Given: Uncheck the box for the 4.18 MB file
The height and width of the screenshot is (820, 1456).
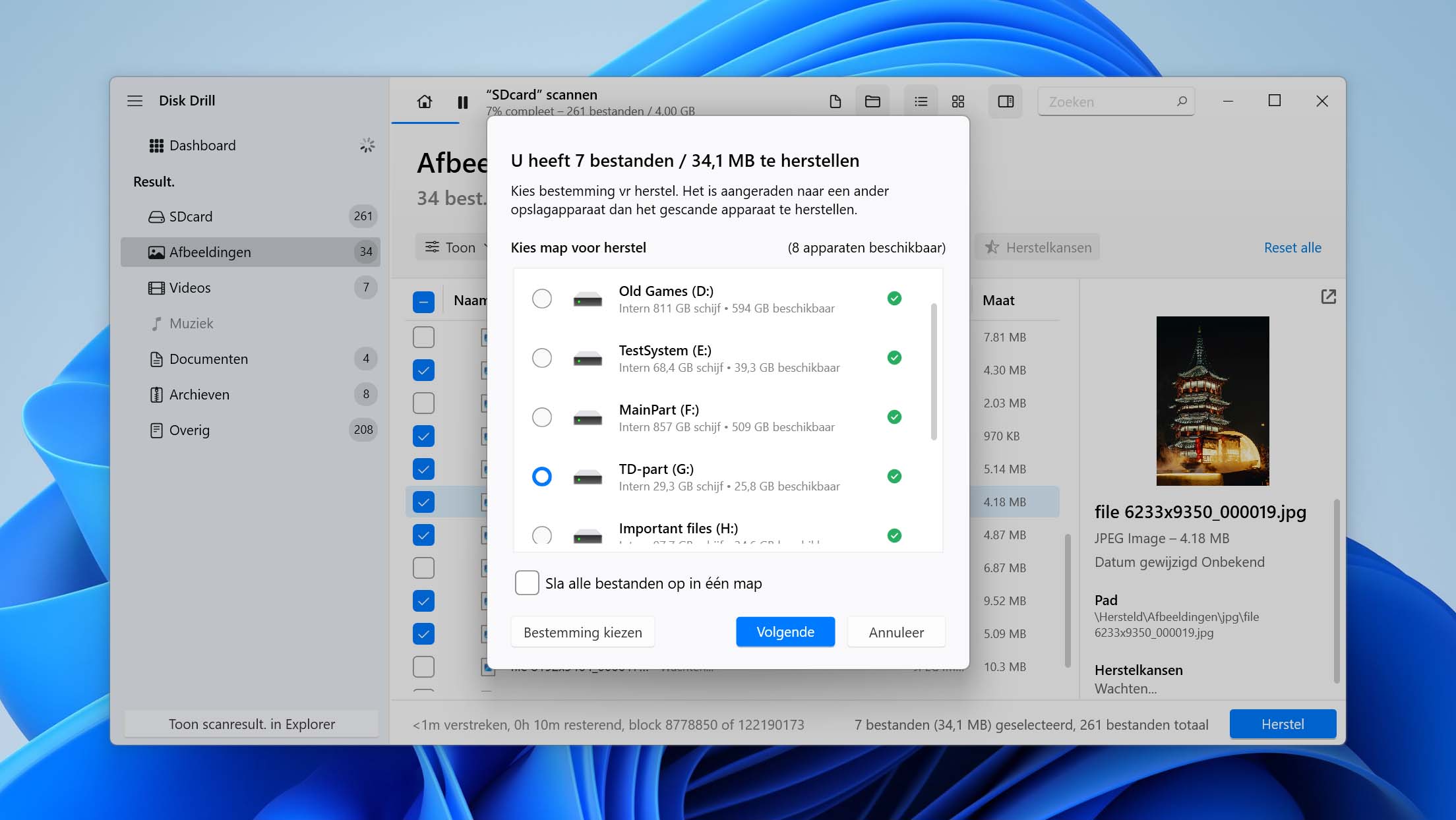Looking at the screenshot, I should click(423, 502).
